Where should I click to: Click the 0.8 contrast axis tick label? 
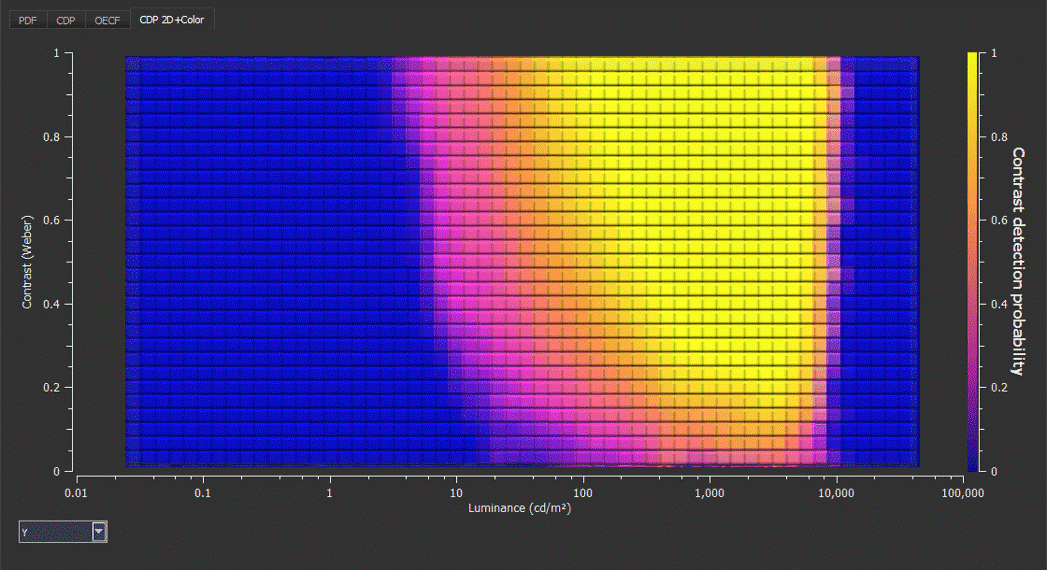pos(51,137)
